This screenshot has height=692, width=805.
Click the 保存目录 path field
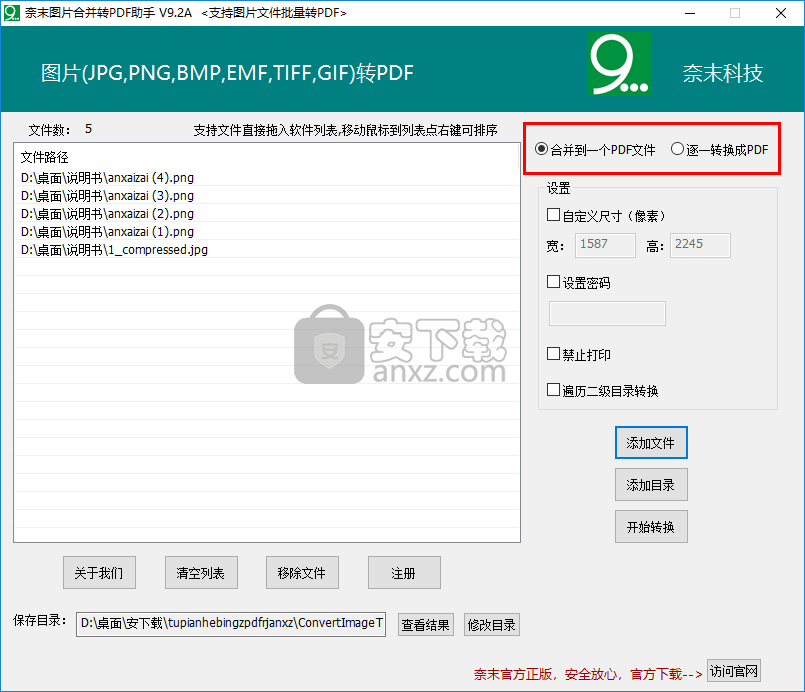tap(231, 624)
